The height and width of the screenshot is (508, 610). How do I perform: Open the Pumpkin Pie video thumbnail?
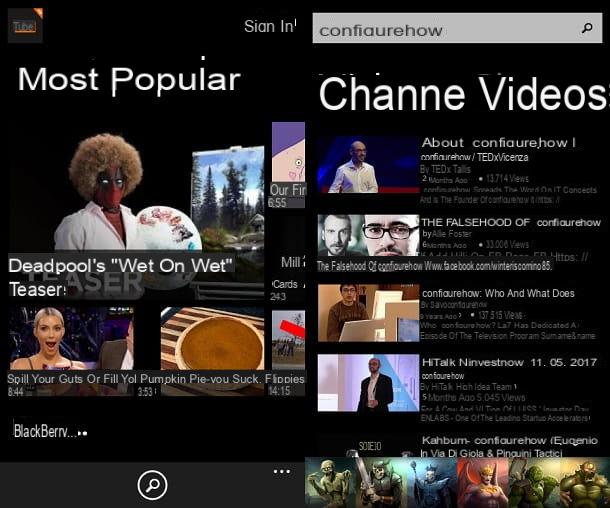(212, 338)
